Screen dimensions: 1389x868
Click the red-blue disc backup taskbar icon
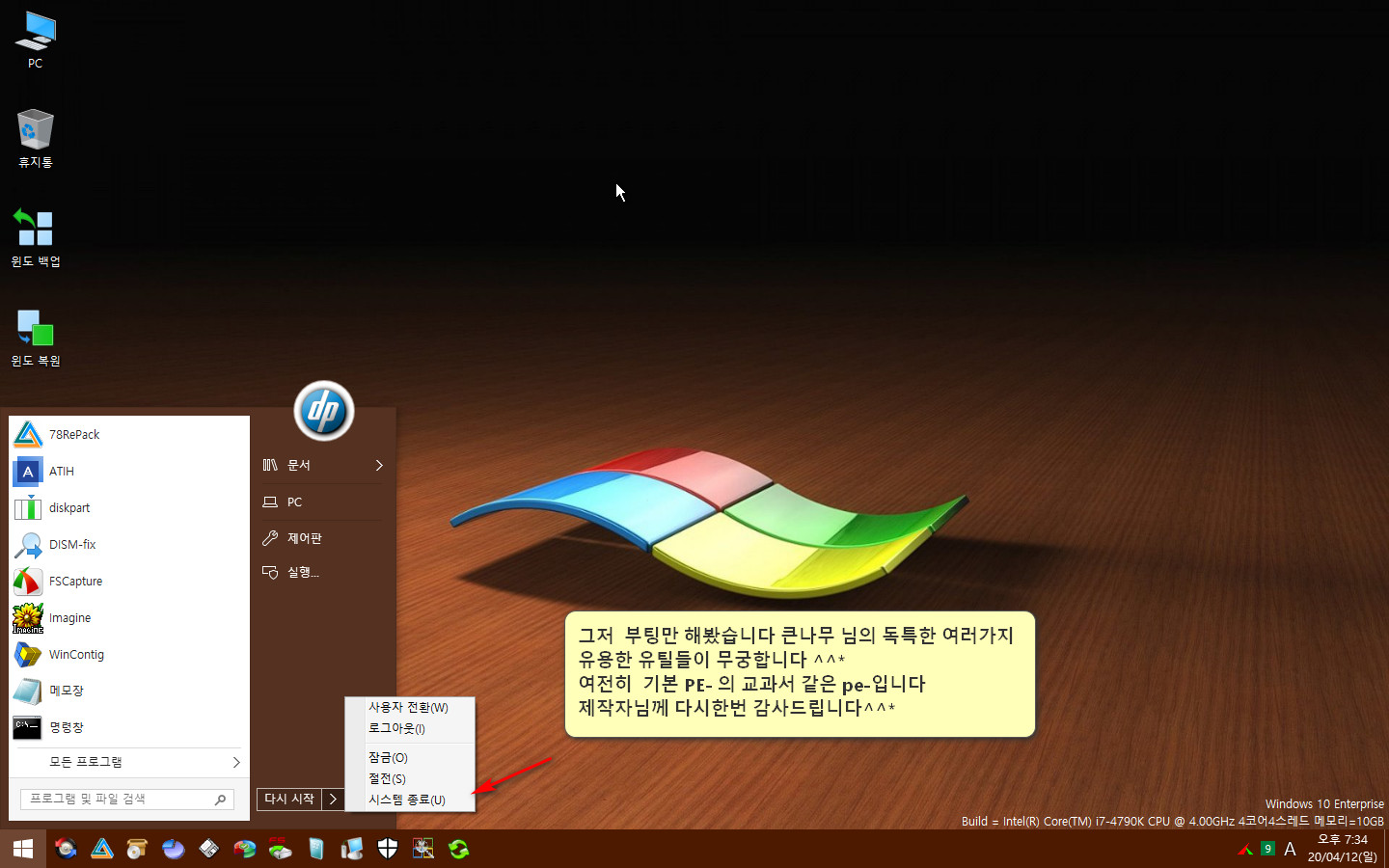click(66, 849)
